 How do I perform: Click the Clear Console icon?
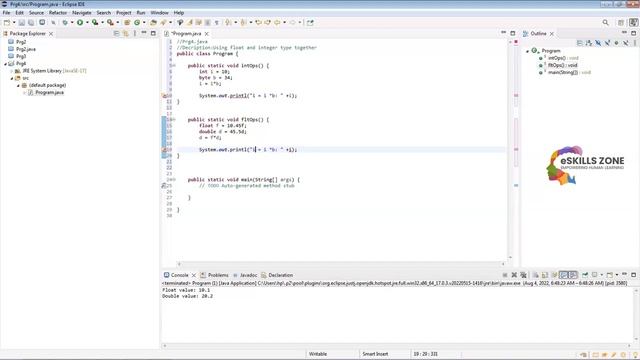point(536,275)
